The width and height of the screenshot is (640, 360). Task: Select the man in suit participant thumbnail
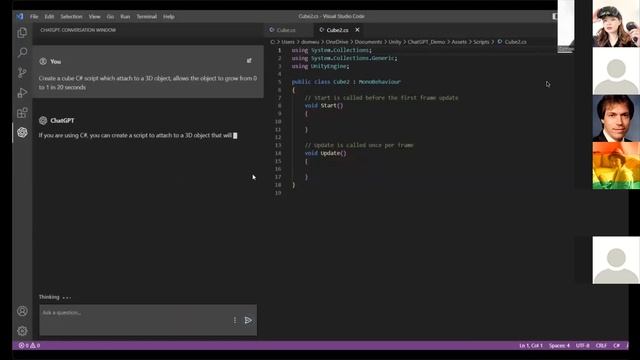[x=616, y=118]
